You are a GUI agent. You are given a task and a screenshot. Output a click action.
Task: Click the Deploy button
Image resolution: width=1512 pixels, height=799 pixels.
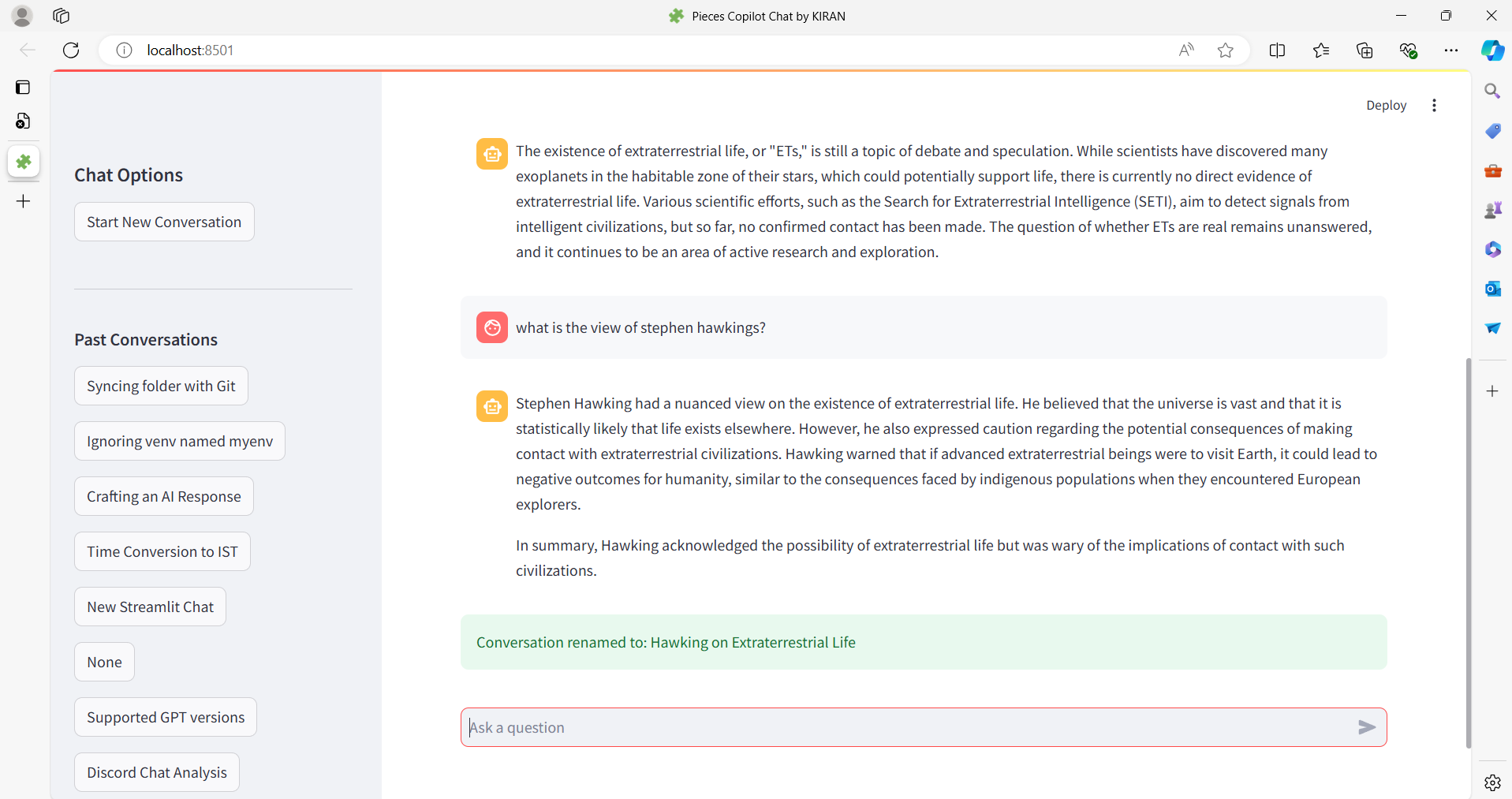(x=1386, y=105)
